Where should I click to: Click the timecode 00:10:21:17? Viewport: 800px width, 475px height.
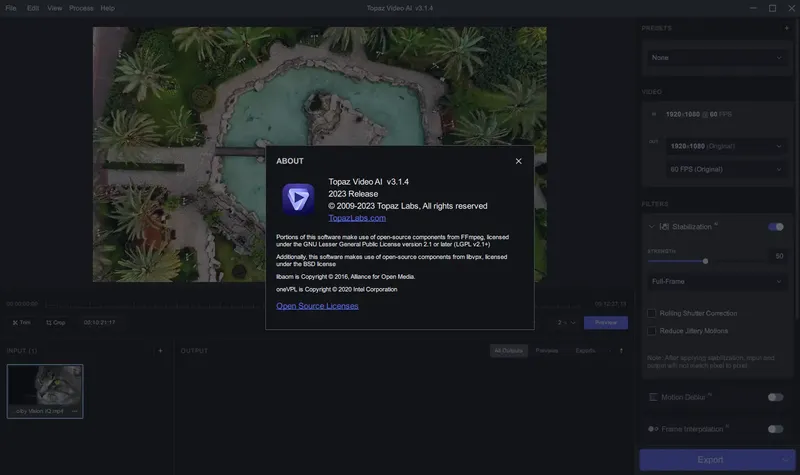[99, 322]
